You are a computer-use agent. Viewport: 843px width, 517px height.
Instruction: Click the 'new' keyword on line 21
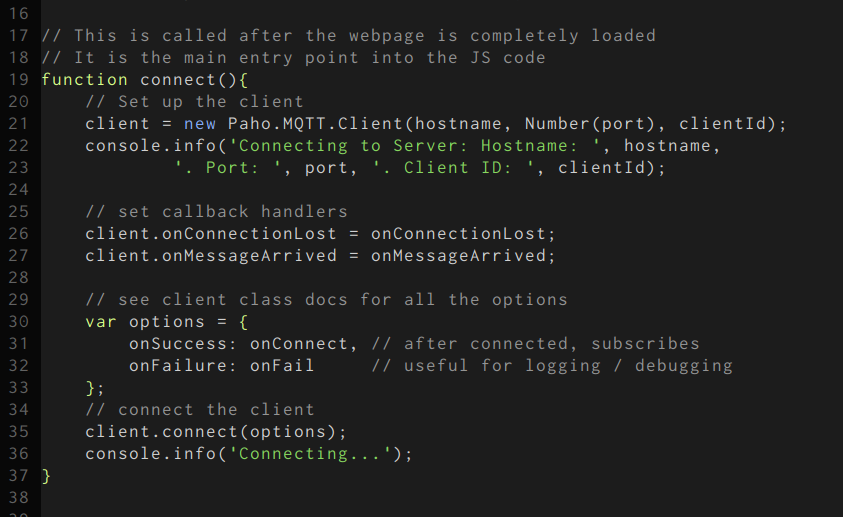[200, 124]
